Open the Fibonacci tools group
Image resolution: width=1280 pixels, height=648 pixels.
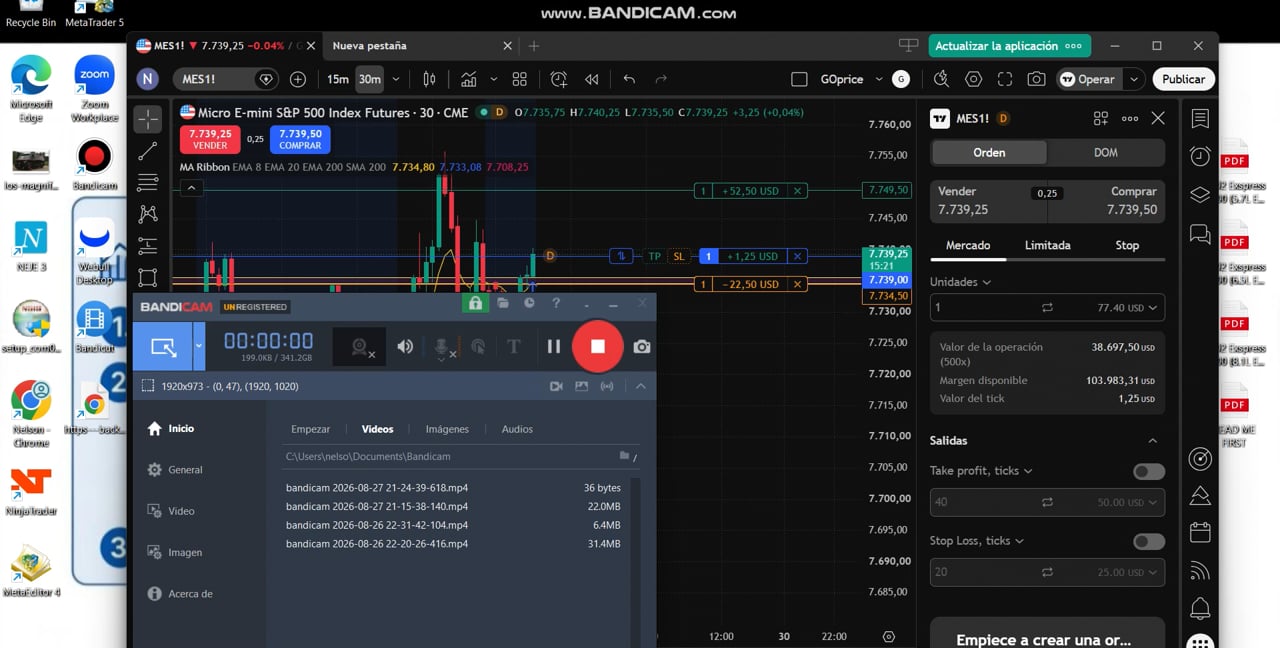148,182
